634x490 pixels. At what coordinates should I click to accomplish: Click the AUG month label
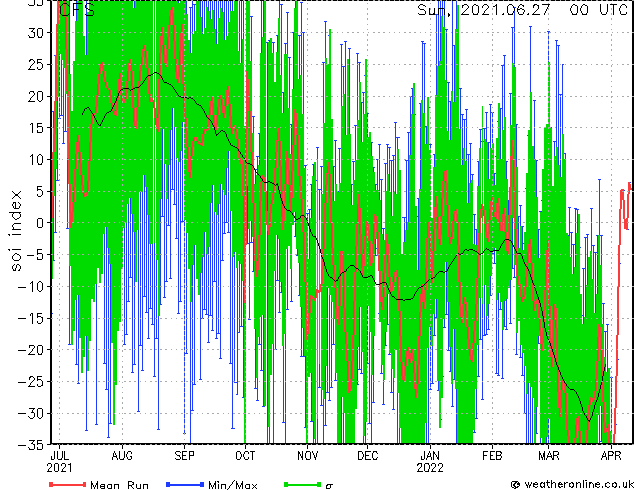point(122,456)
